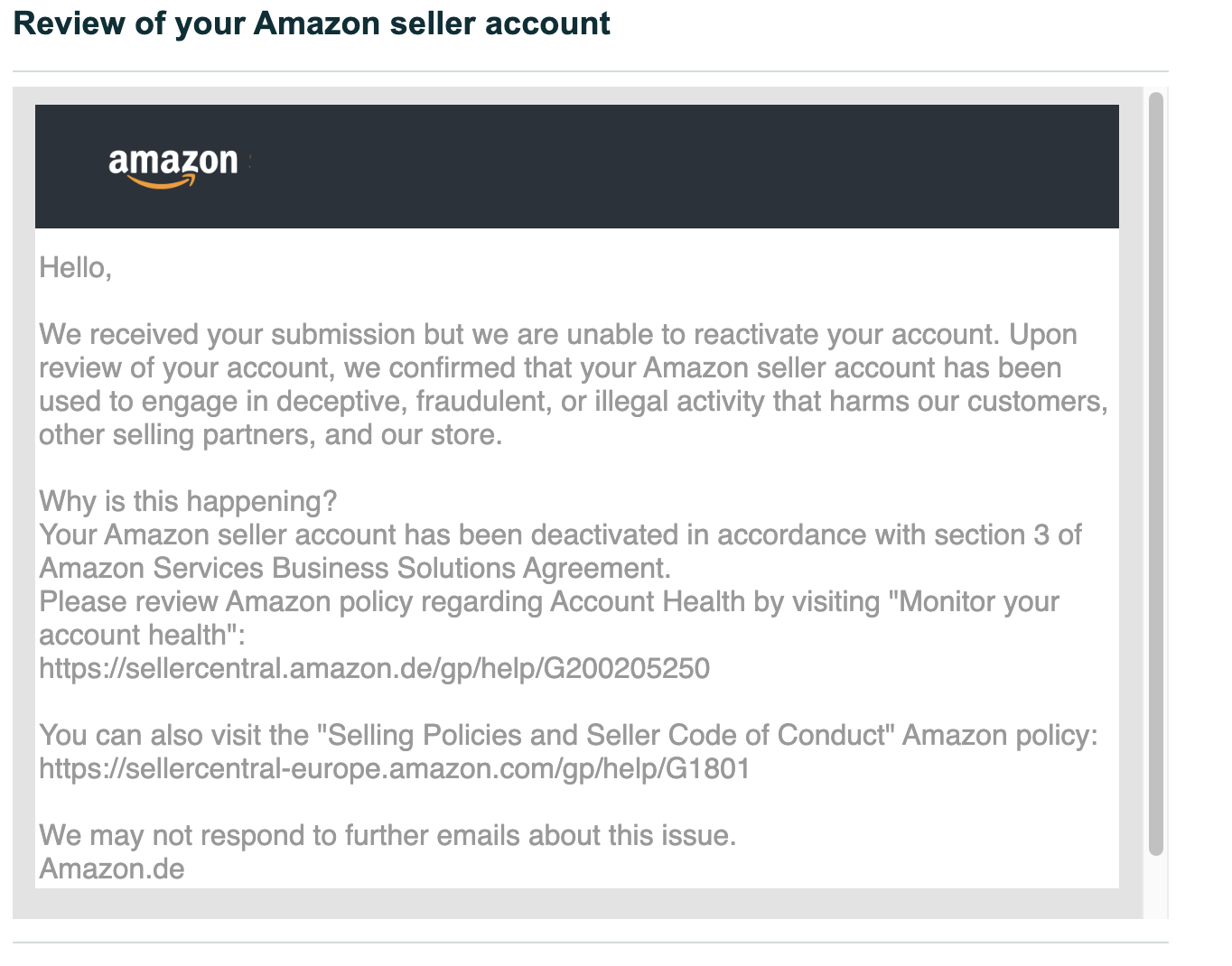Open the sellercentral-europe.amazon.com G1801 link

395,768
